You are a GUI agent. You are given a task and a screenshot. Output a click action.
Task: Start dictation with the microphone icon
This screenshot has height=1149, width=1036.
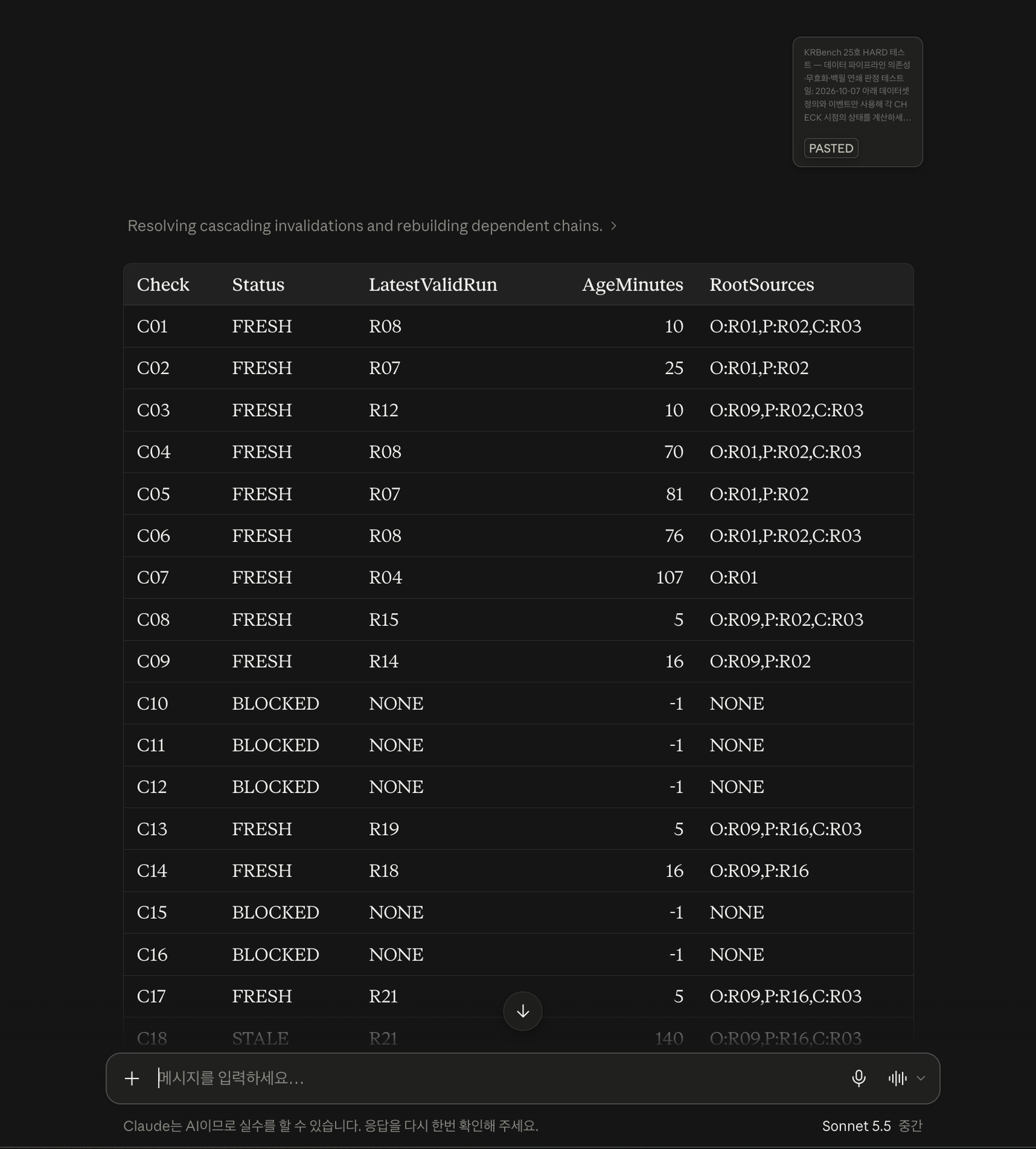pyautogui.click(x=859, y=1078)
